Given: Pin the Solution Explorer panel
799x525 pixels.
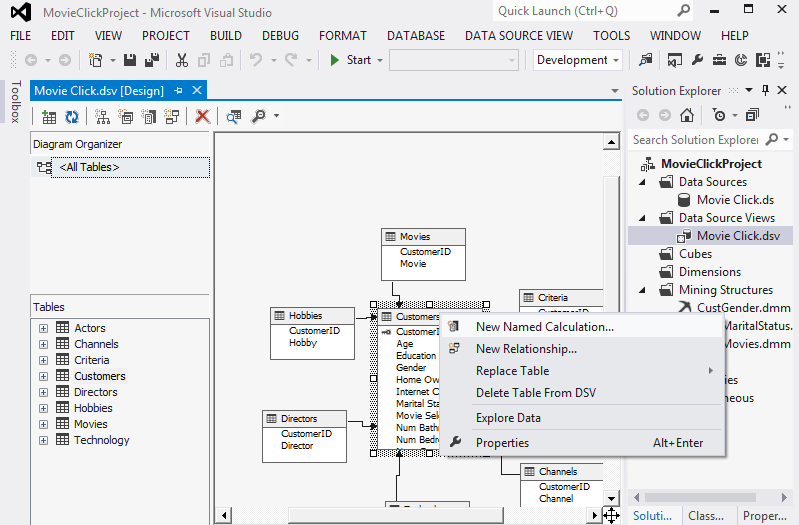Looking at the screenshot, I should pos(765,91).
